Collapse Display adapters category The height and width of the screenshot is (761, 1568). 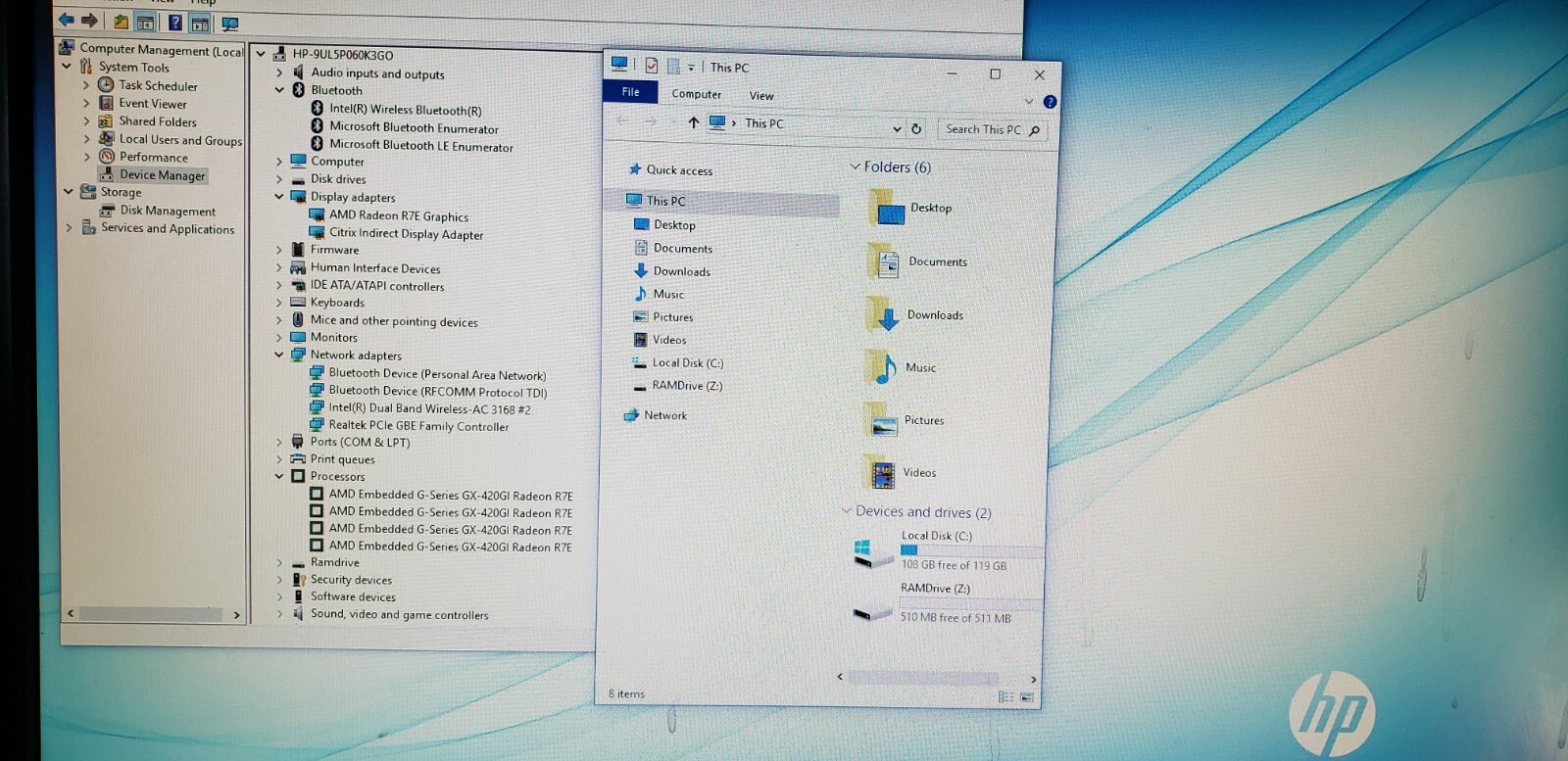(279, 197)
